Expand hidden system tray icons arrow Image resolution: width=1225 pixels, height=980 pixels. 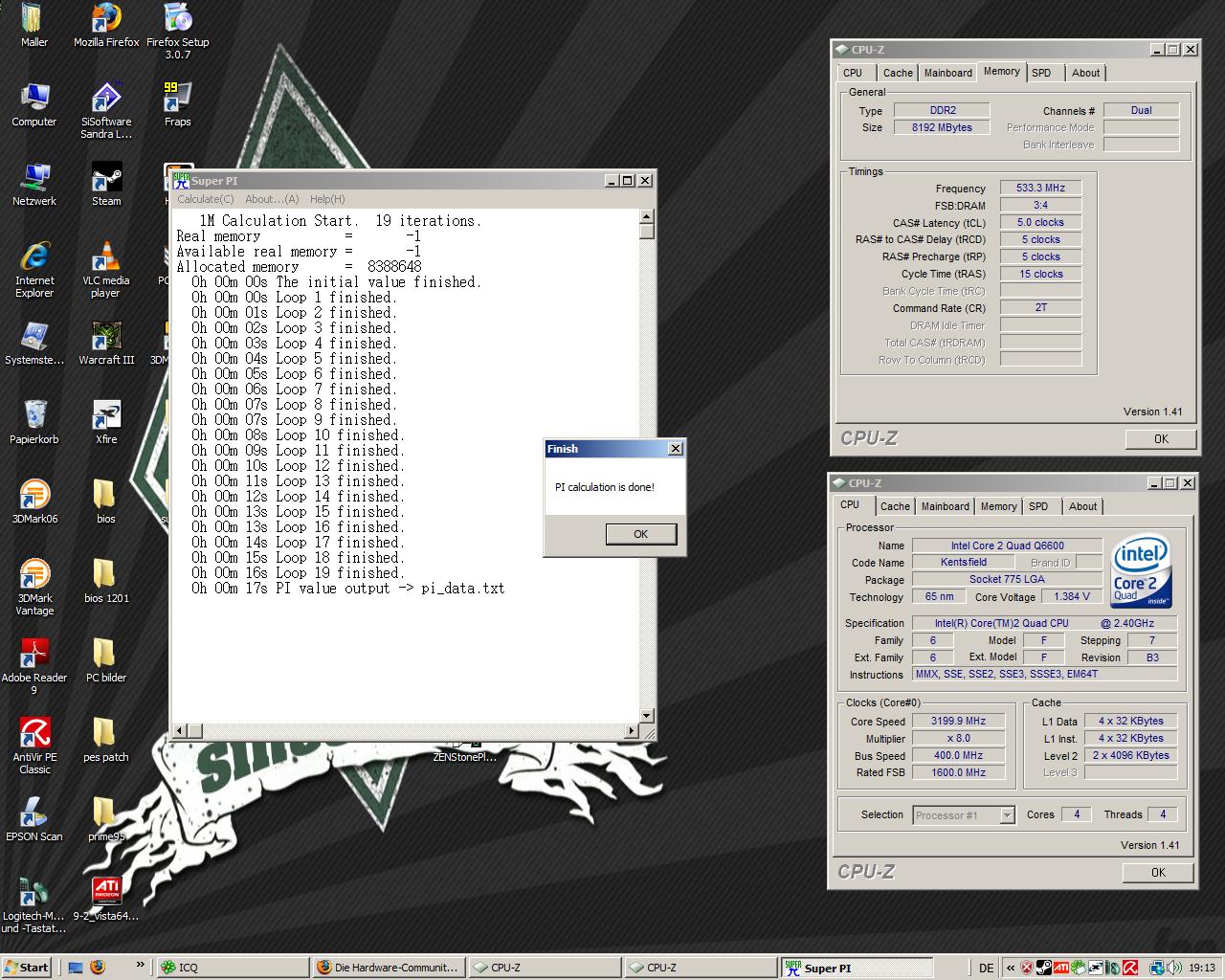[1009, 968]
